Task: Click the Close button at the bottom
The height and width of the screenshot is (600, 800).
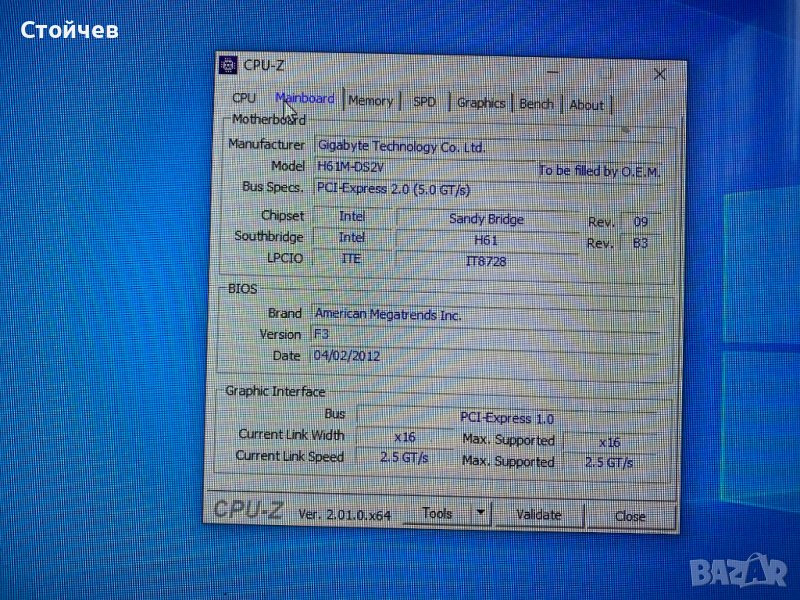Action: [x=630, y=516]
